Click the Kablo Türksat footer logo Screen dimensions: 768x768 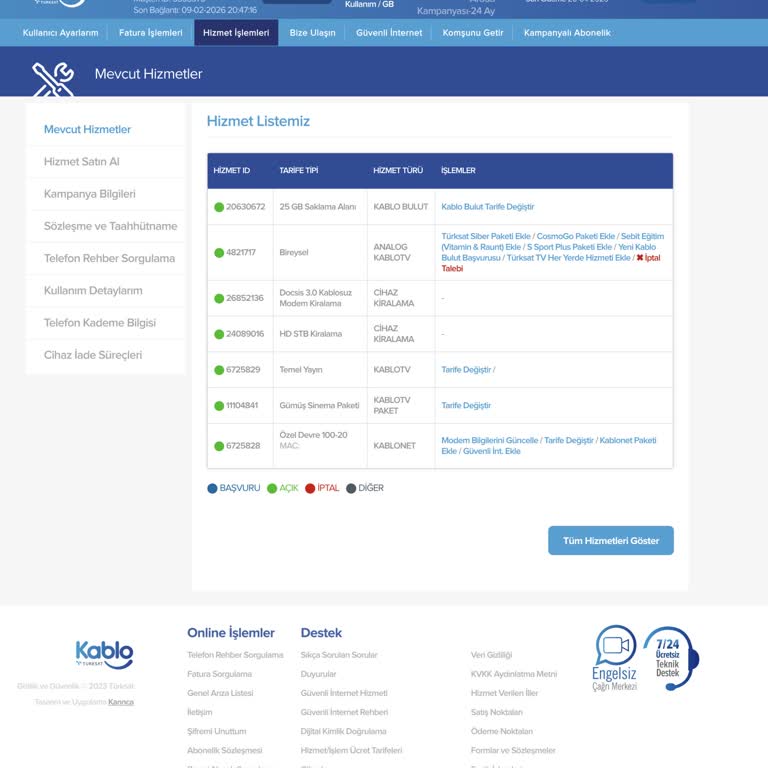pos(104,654)
